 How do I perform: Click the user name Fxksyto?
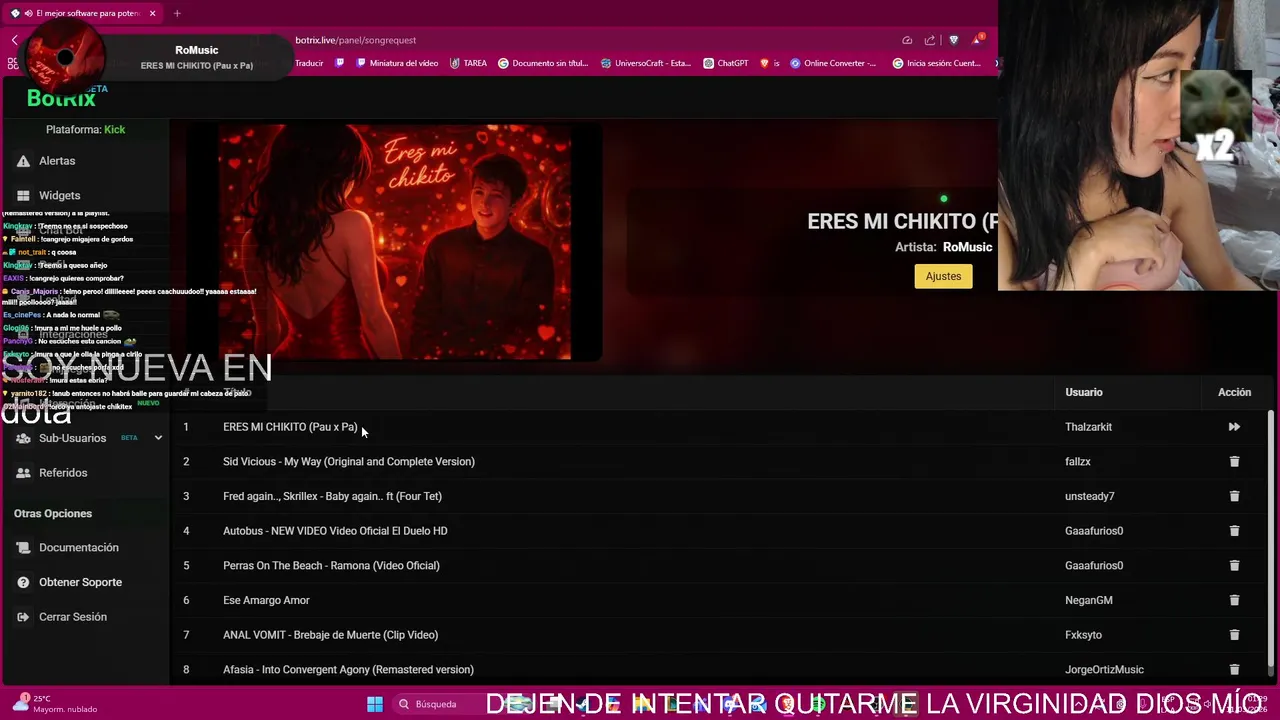click(1083, 635)
